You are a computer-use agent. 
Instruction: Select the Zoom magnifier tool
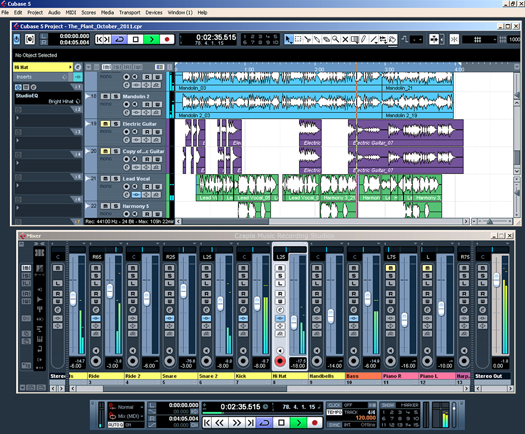(335, 40)
